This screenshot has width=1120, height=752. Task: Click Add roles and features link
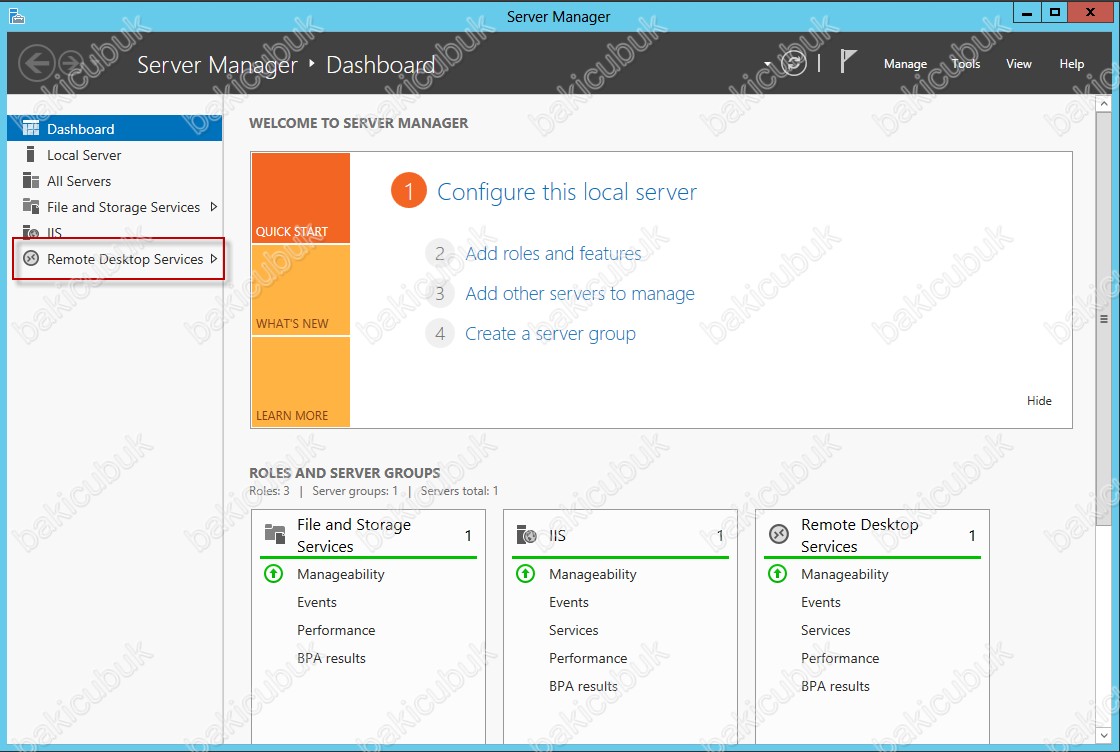click(x=554, y=254)
